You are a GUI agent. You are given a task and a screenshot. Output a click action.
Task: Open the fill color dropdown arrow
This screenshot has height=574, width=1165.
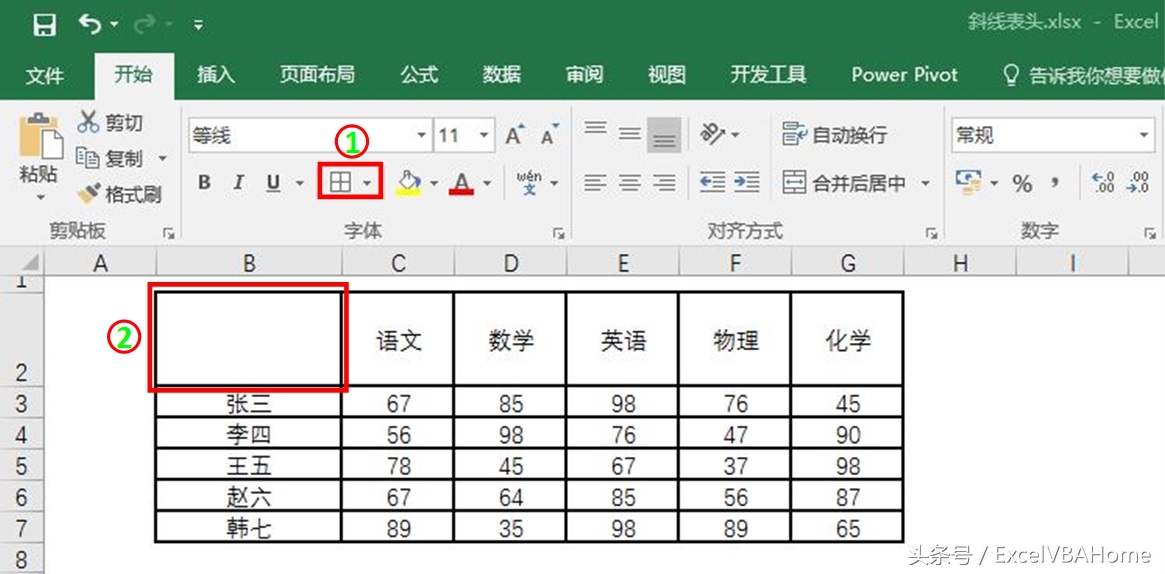434,183
